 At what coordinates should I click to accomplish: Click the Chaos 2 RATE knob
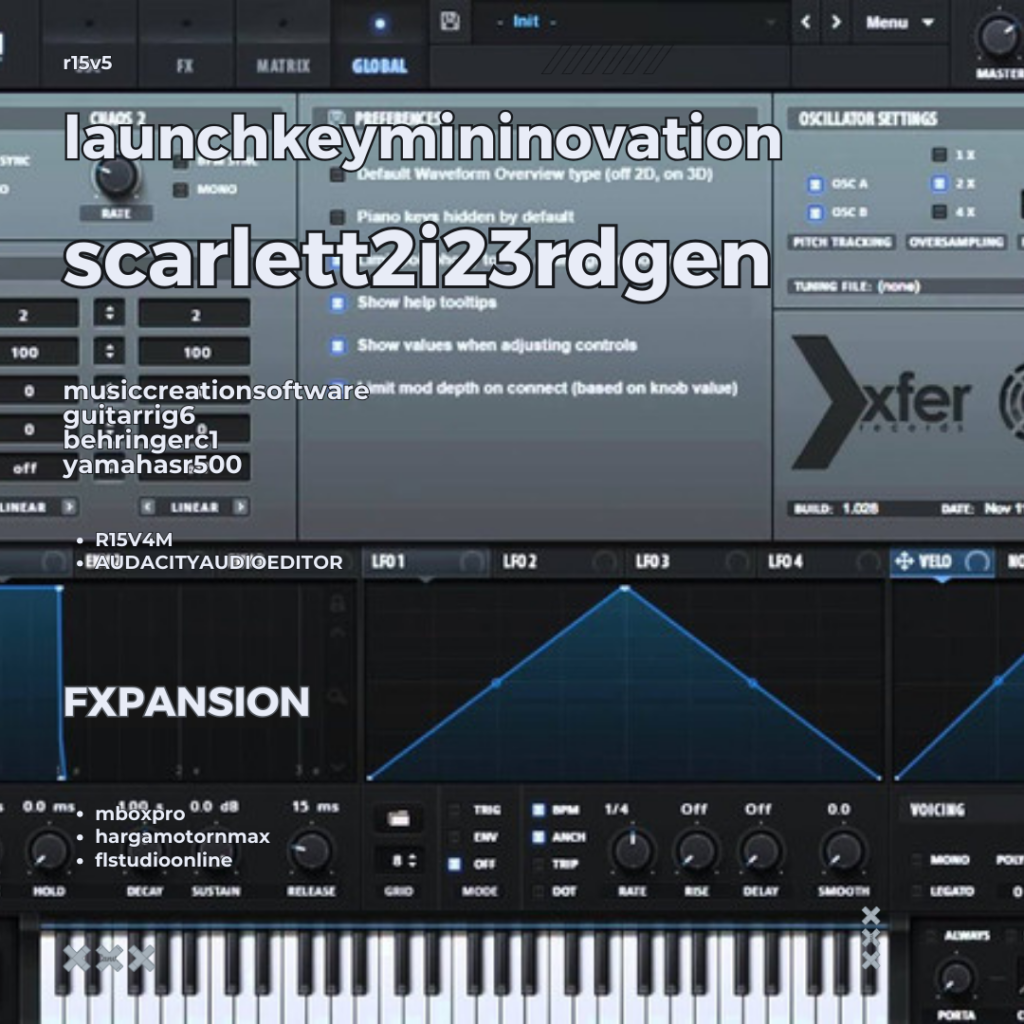click(116, 176)
